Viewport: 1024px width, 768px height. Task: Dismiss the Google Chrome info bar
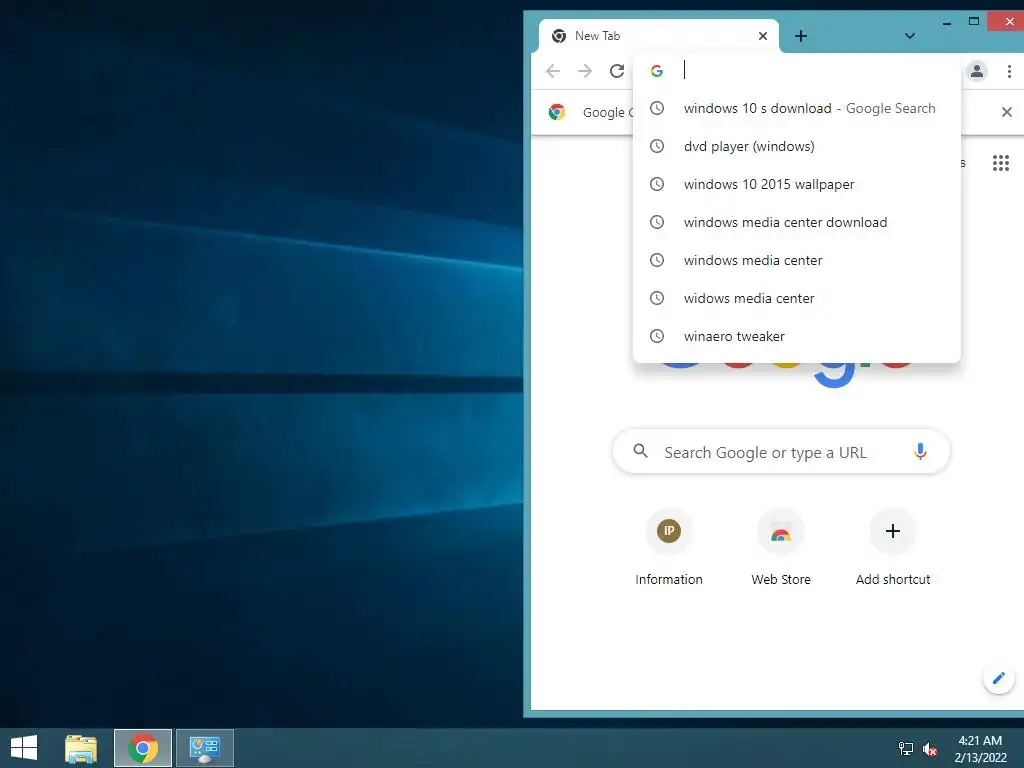click(1006, 112)
